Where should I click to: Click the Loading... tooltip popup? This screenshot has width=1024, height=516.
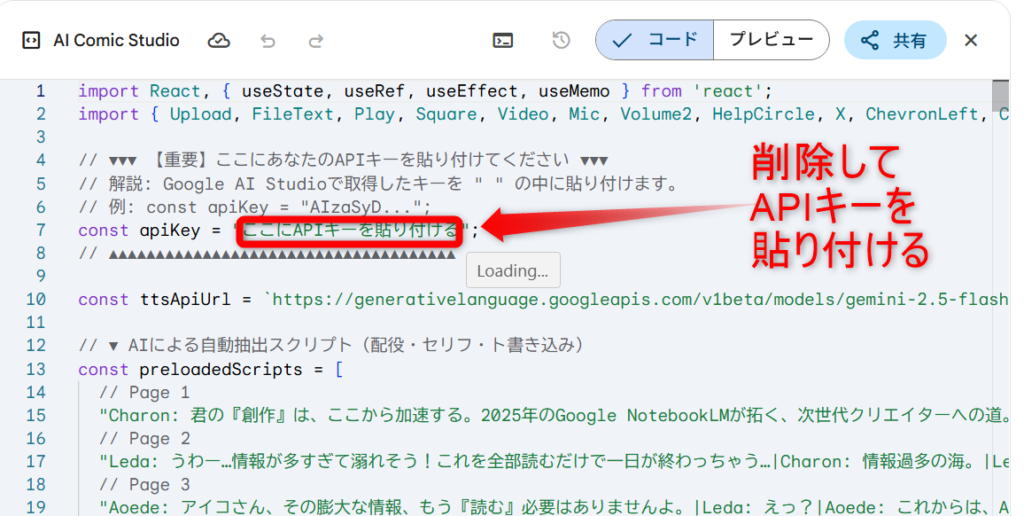click(512, 271)
